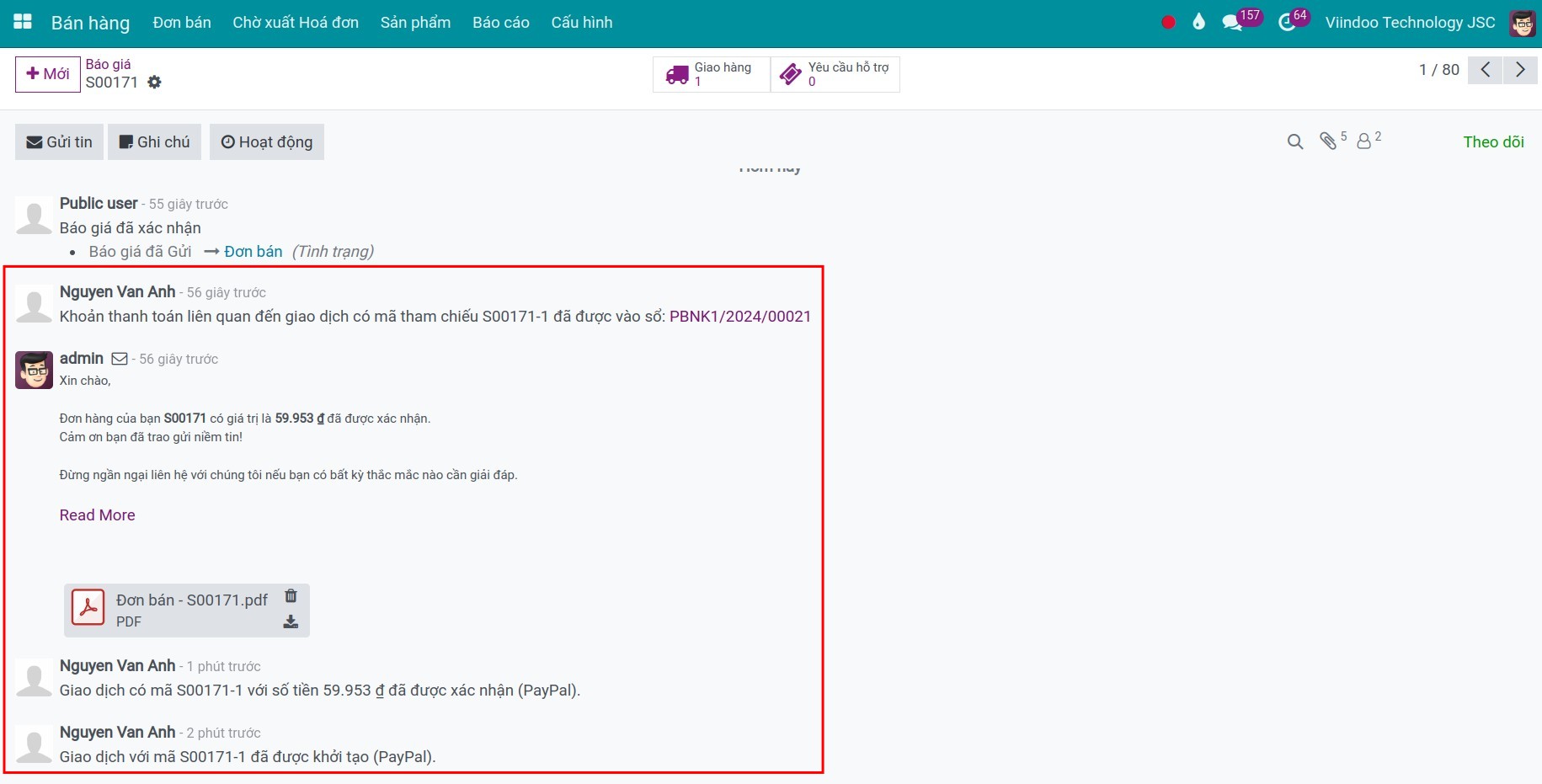Open Chờ xuất Hoá đơn menu
The image size is (1542, 784).
click(x=296, y=23)
